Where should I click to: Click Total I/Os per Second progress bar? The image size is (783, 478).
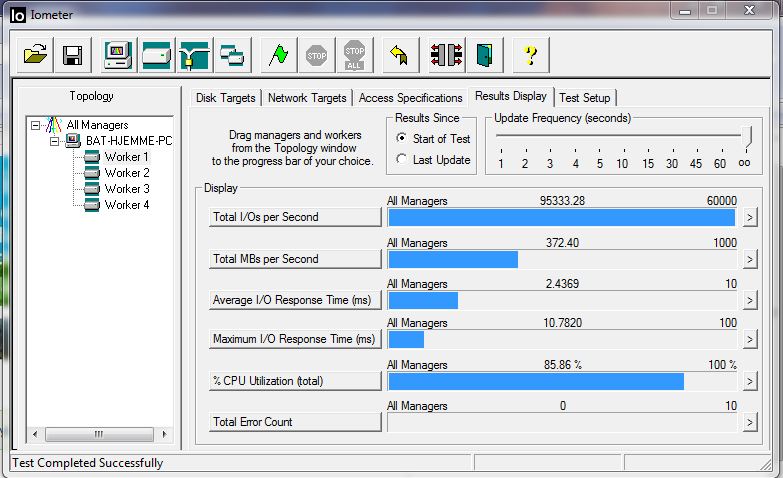tap(562, 217)
